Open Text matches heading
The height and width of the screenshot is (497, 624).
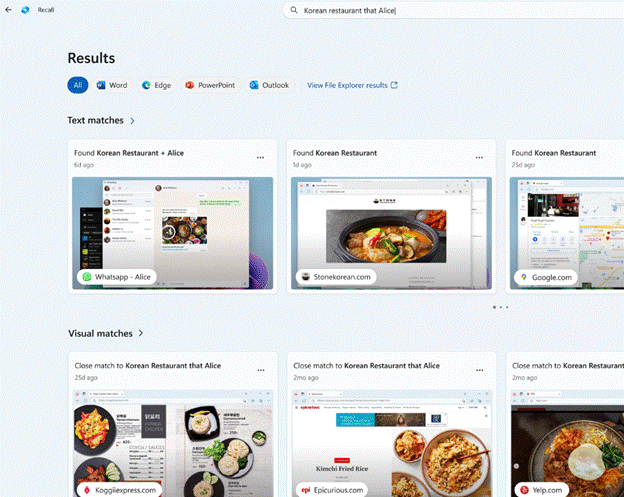coord(95,120)
